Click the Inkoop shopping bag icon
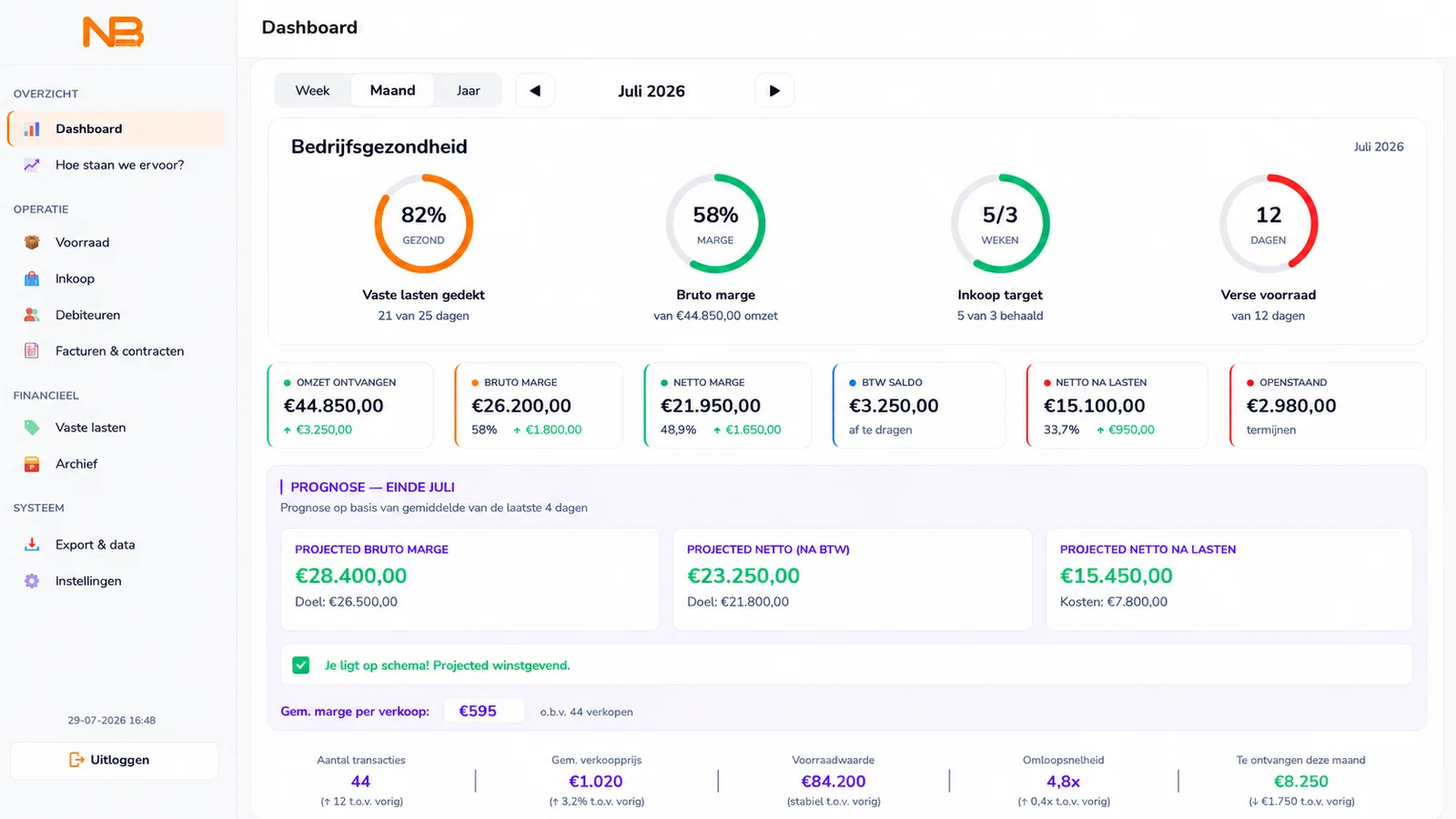 coord(32,278)
